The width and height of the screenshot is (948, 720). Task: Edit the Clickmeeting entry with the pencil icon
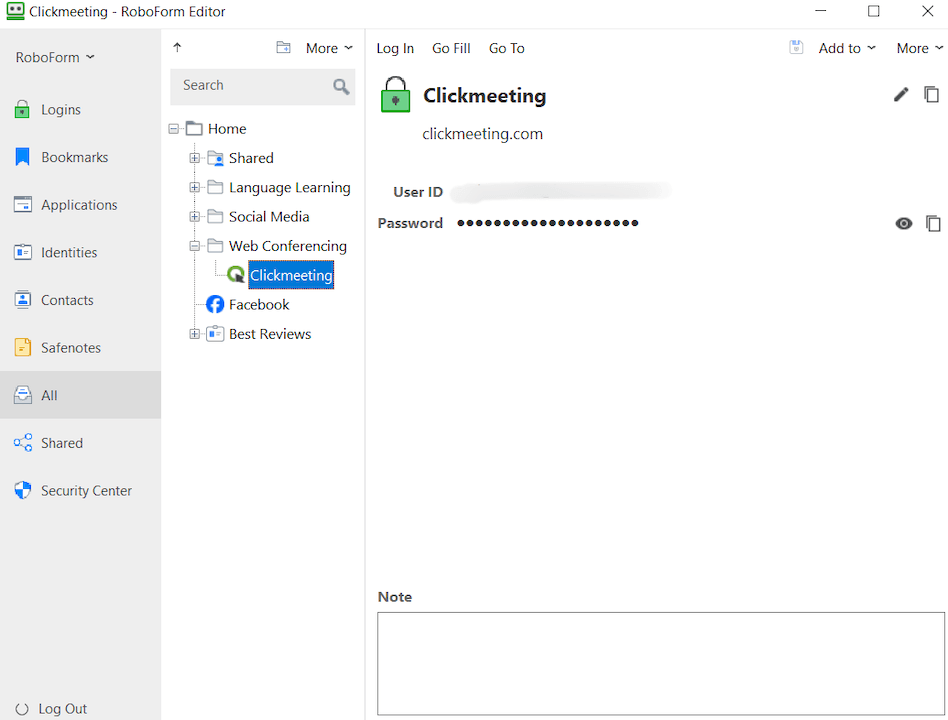pyautogui.click(x=900, y=93)
